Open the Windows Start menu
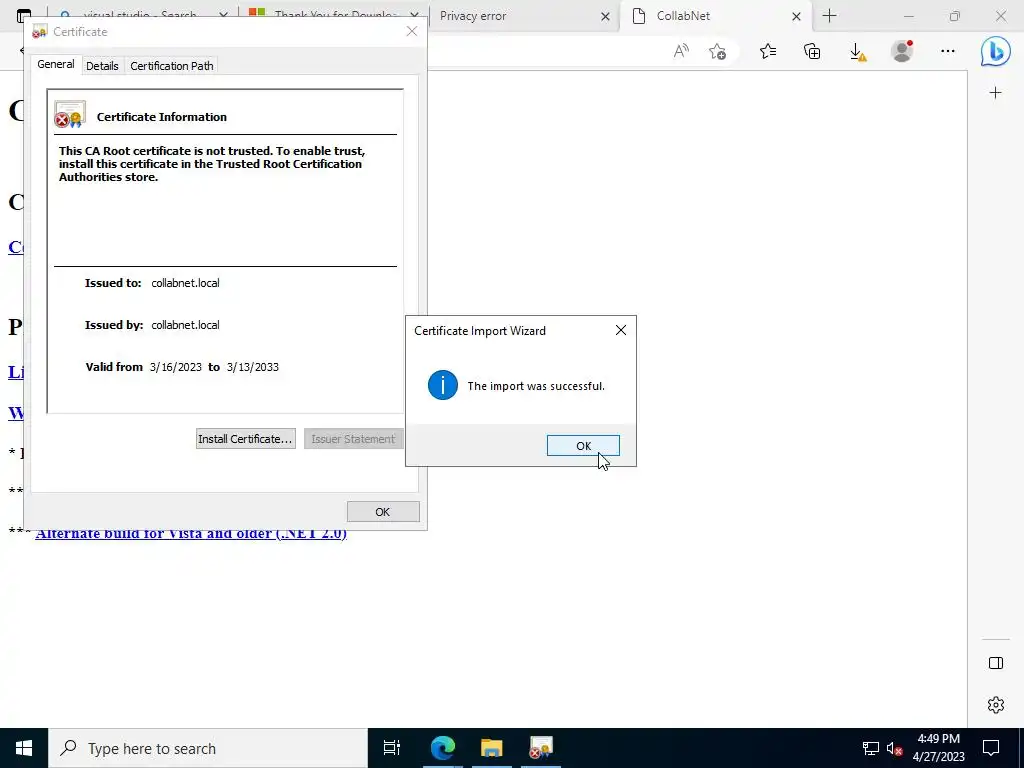The image size is (1024, 768). pos(24,748)
